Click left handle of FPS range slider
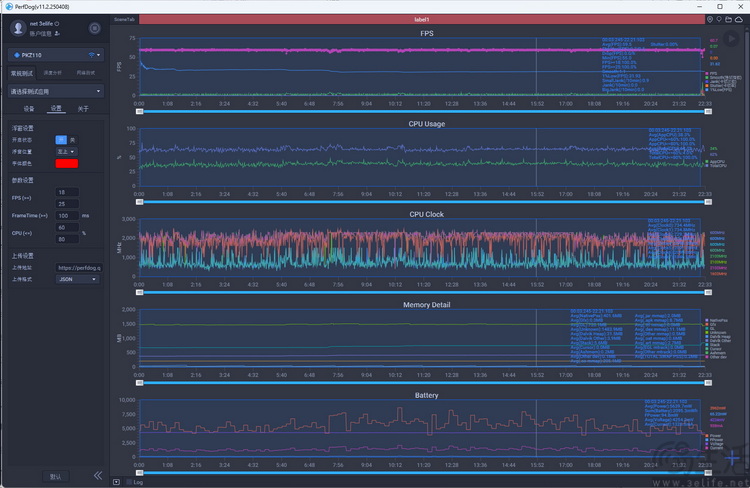This screenshot has width=750, height=488. (139, 111)
